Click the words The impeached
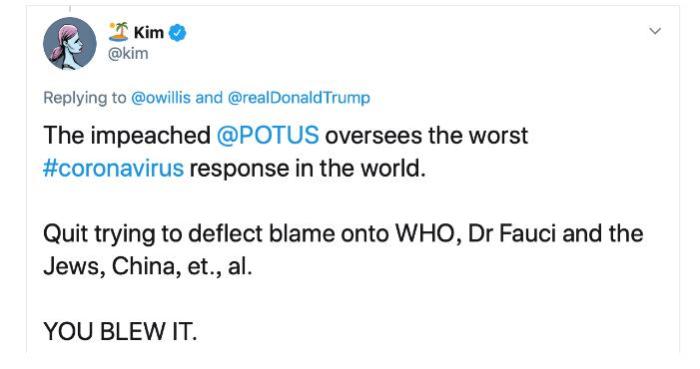The image size is (700, 369). pyautogui.click(x=127, y=136)
